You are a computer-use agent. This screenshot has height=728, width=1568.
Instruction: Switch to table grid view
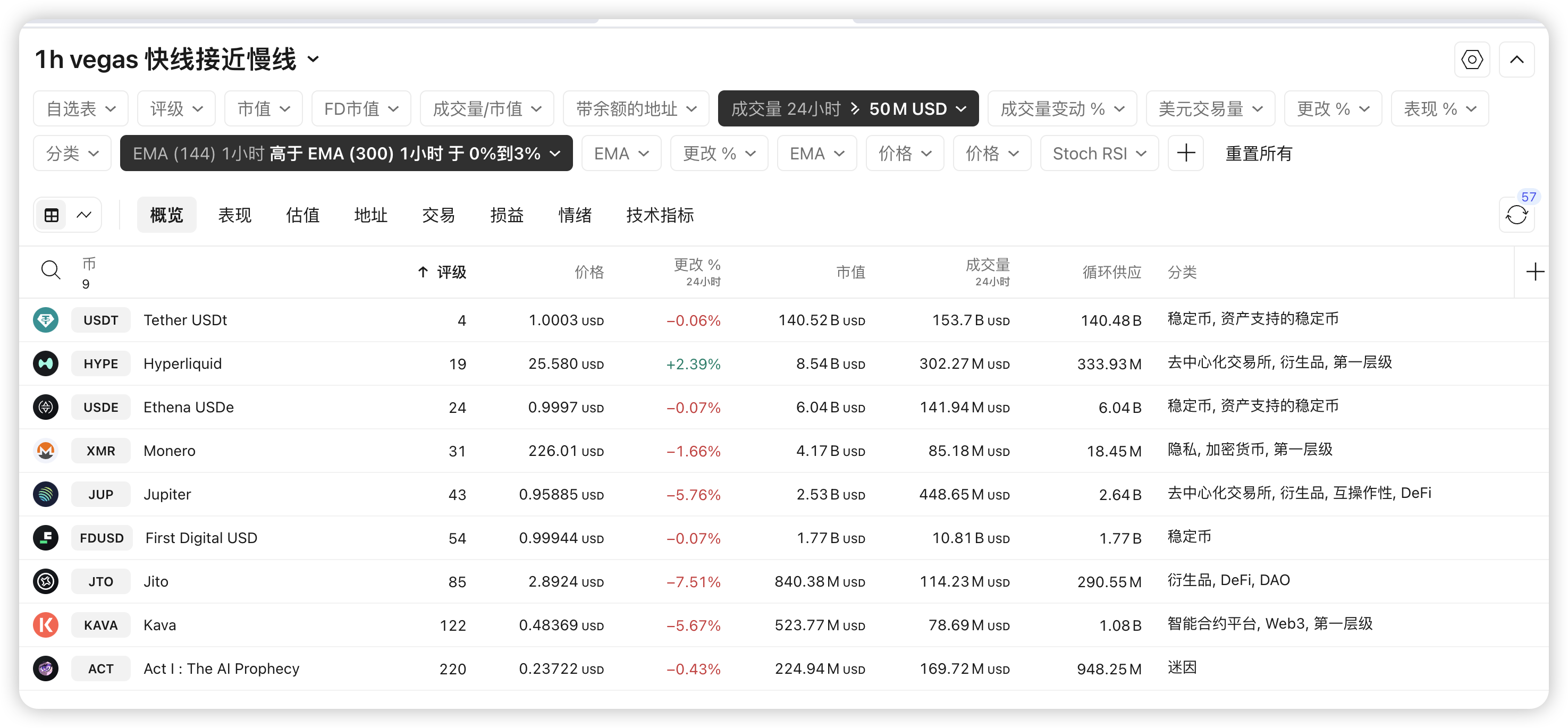pos(52,215)
